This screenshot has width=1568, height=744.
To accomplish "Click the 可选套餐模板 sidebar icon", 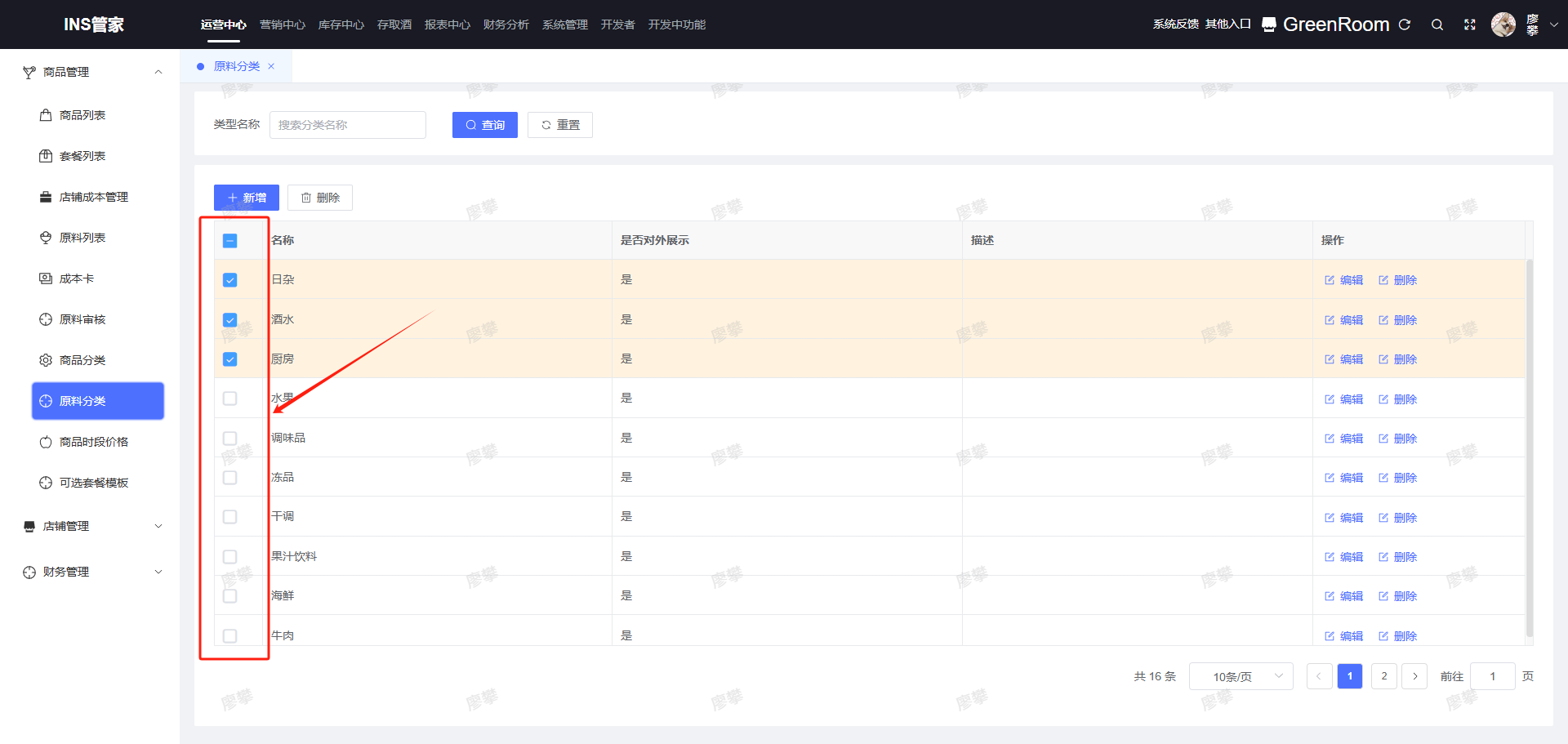I will [x=46, y=483].
